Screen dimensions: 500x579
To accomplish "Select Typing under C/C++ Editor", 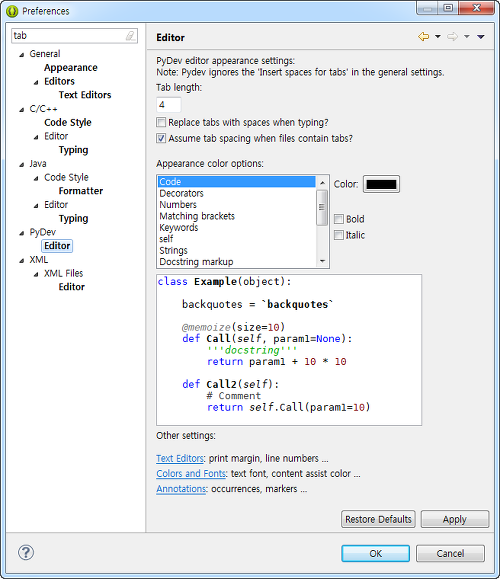I will [x=73, y=150].
